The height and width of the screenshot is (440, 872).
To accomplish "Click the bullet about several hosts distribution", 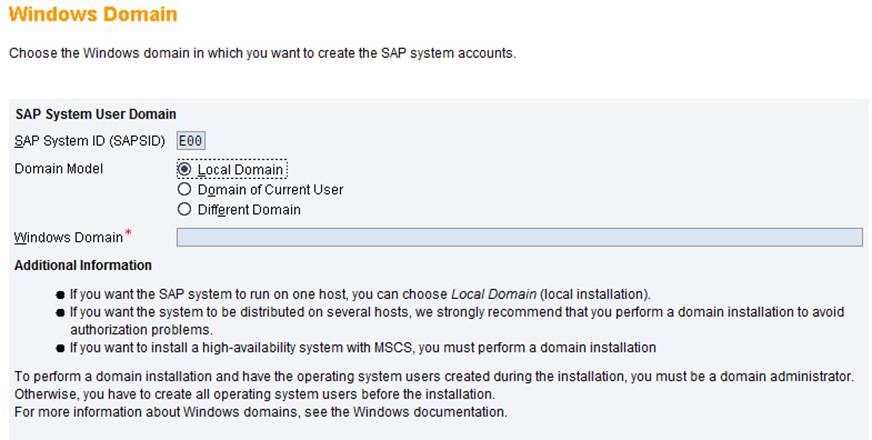I will [x=457, y=320].
